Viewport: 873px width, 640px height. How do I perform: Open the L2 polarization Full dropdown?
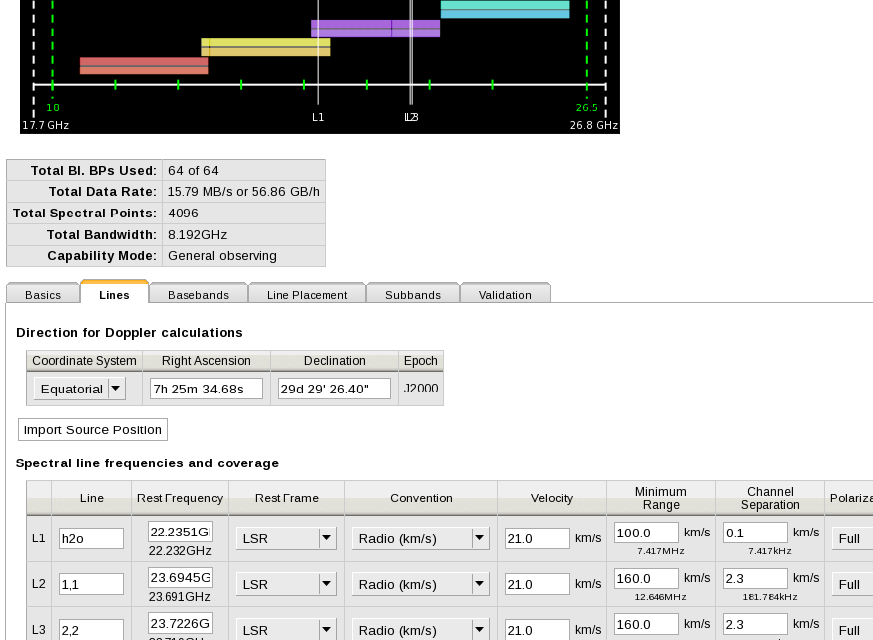point(851,584)
